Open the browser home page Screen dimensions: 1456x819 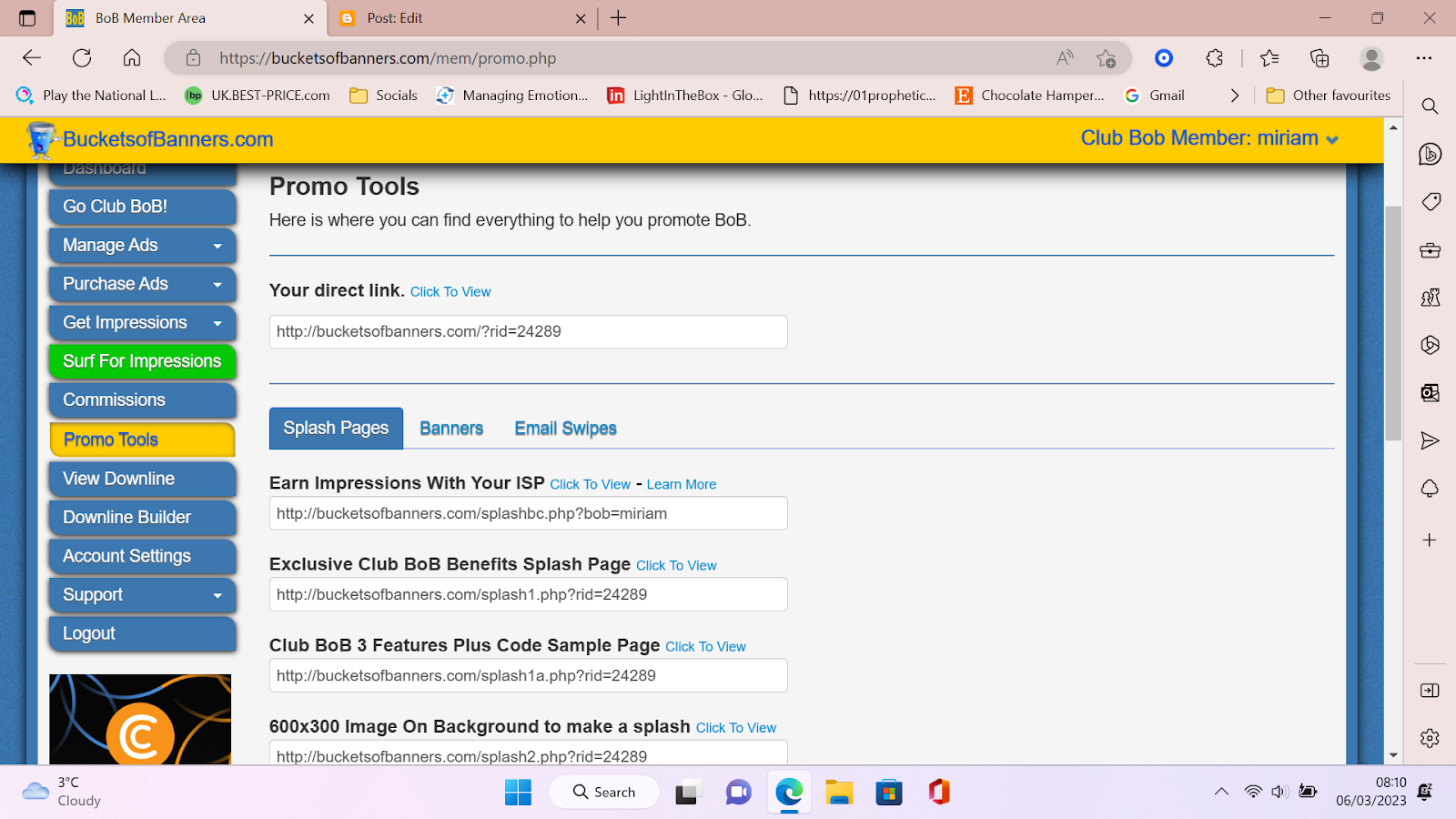tap(132, 58)
